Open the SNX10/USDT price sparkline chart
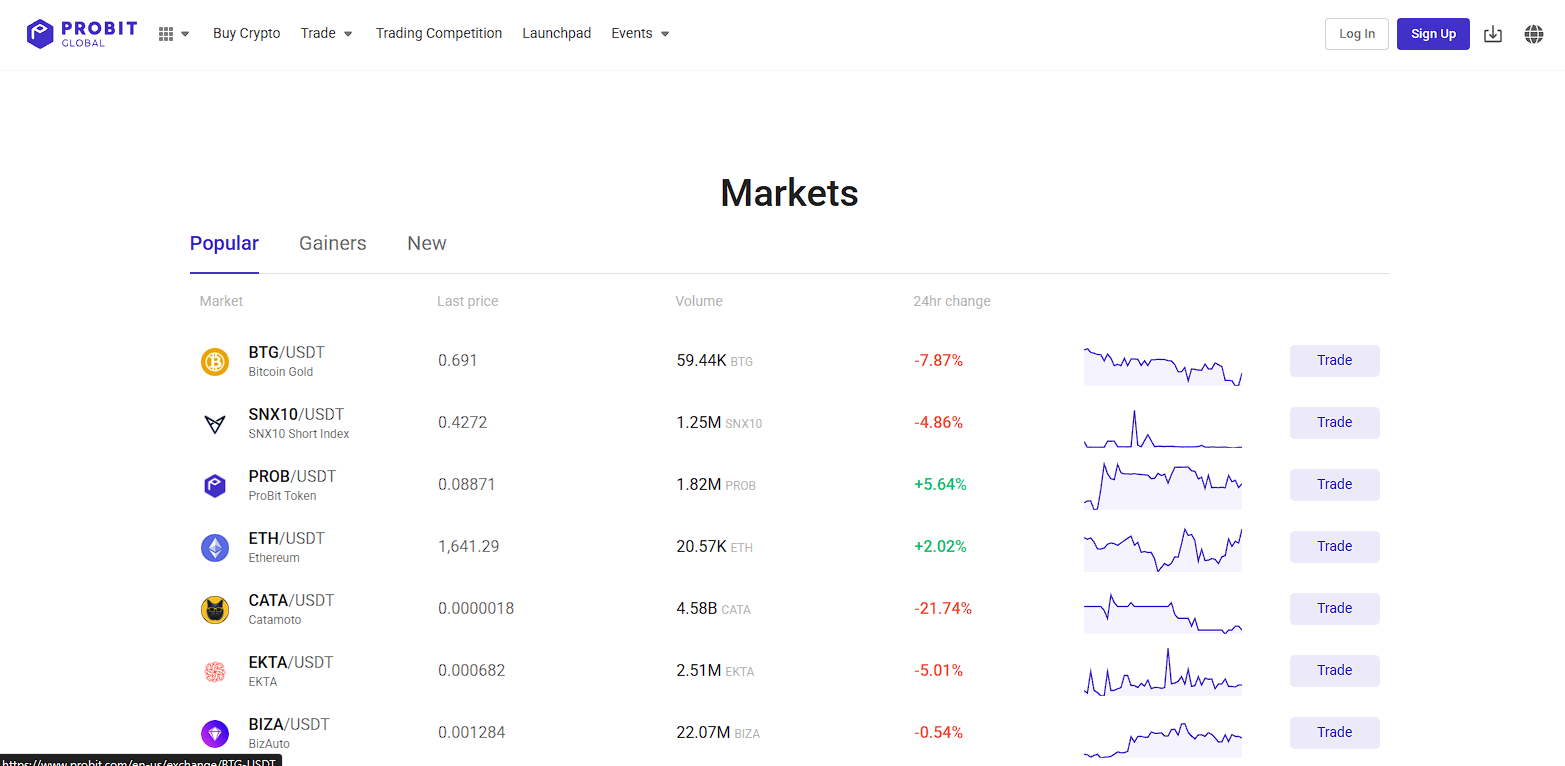Screen dimensions: 1565x766 pyautogui.click(x=1163, y=428)
